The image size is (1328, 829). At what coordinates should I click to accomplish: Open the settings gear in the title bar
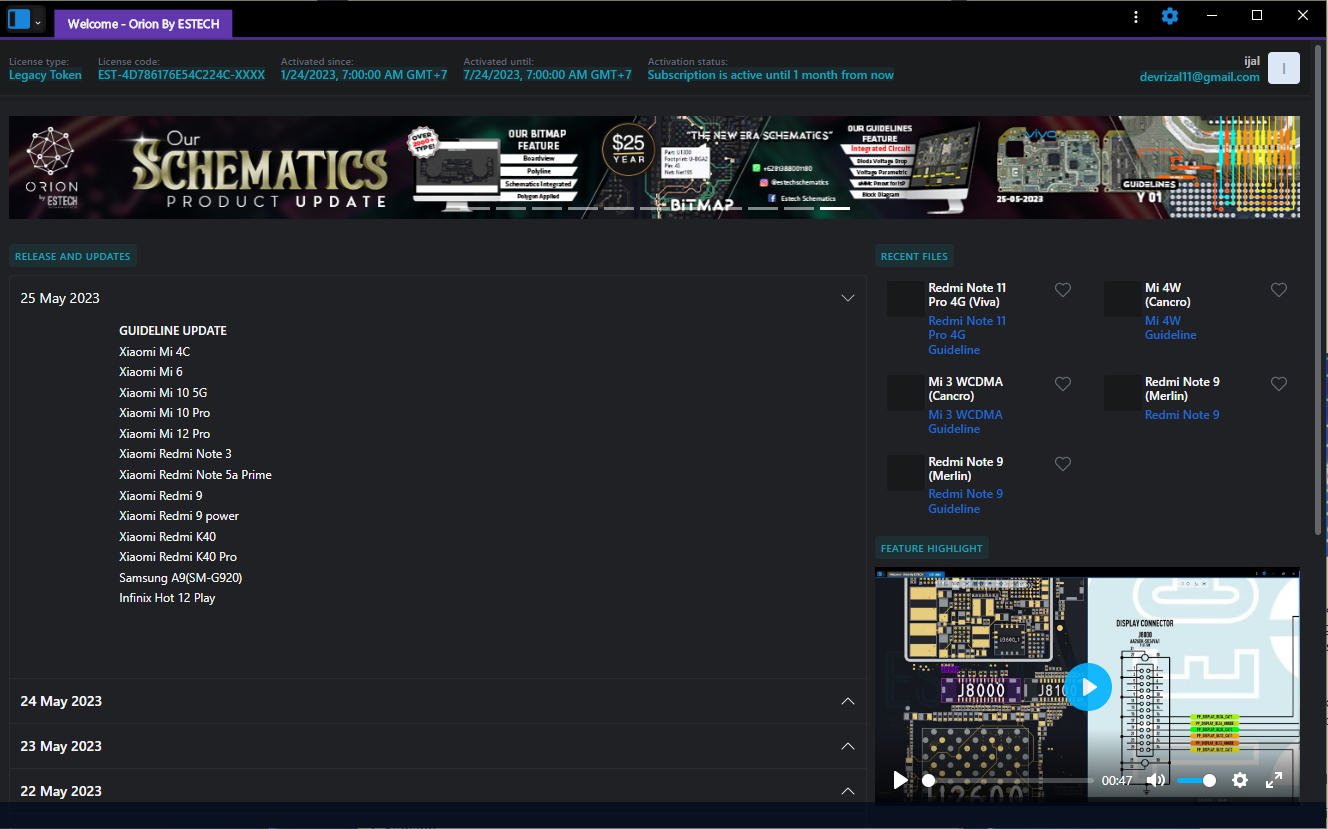pos(1169,17)
